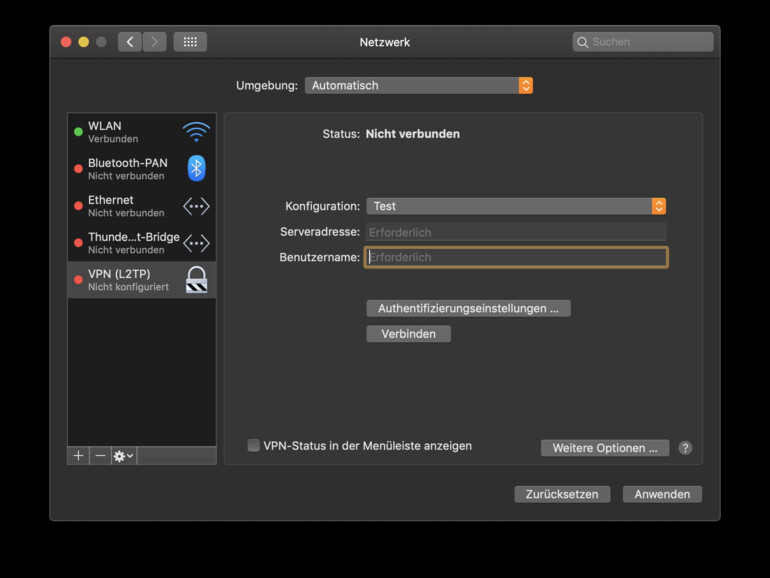
Task: Click the Bluetooth-PAN icon in sidebar
Action: point(196,168)
